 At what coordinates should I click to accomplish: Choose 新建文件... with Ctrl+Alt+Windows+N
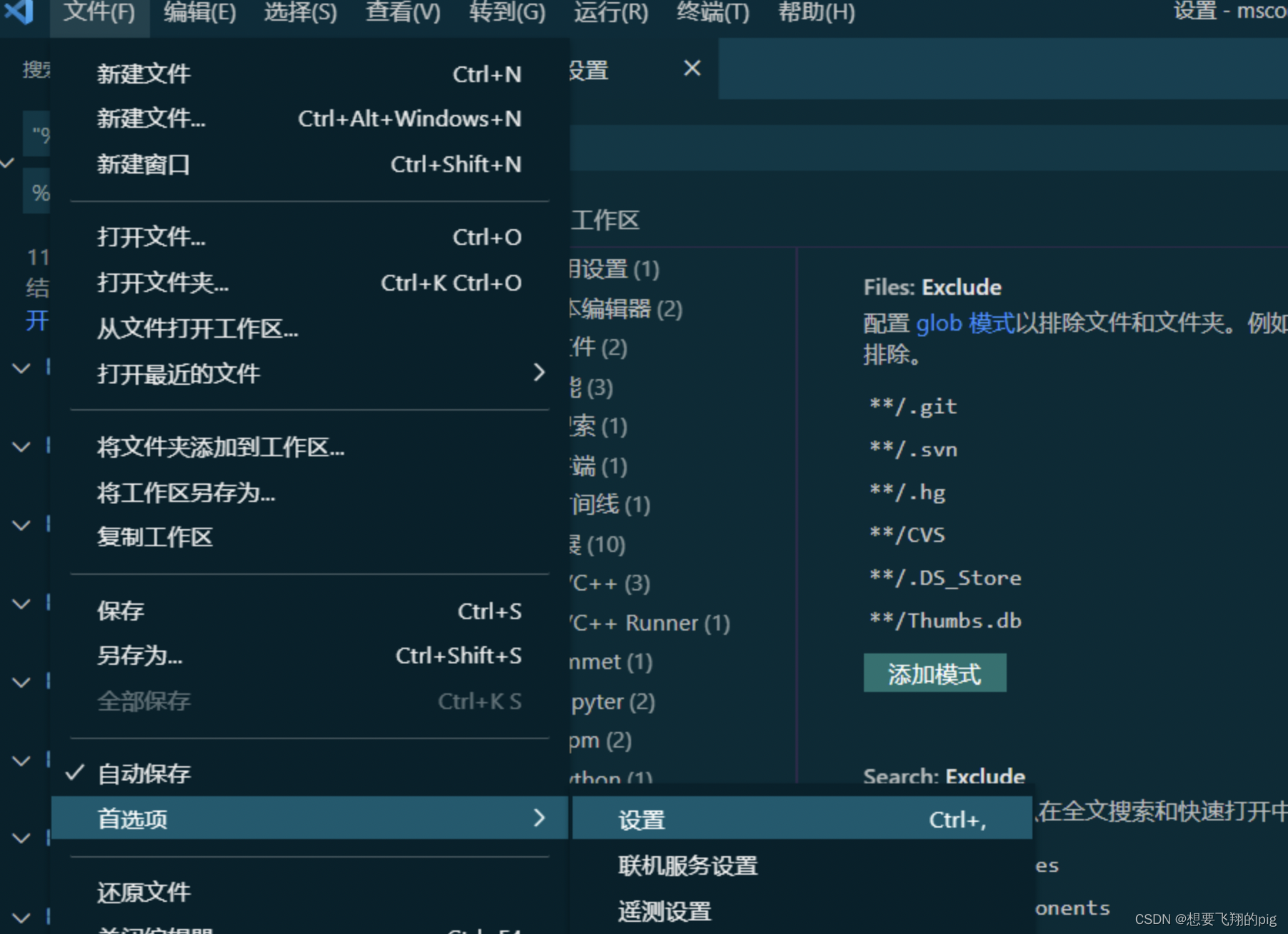[x=309, y=119]
